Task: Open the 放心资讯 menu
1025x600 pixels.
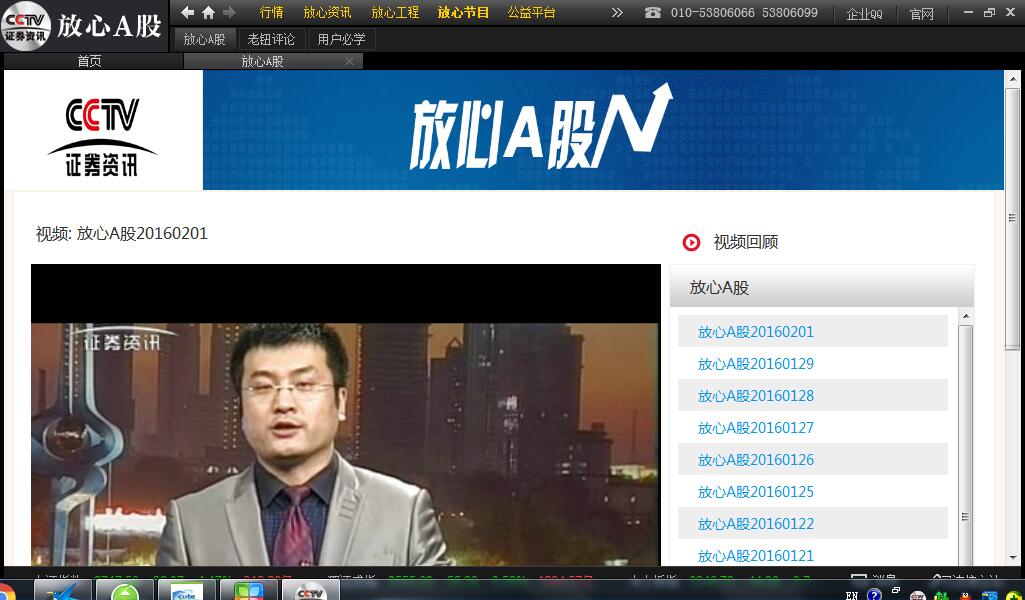Action: coord(328,12)
